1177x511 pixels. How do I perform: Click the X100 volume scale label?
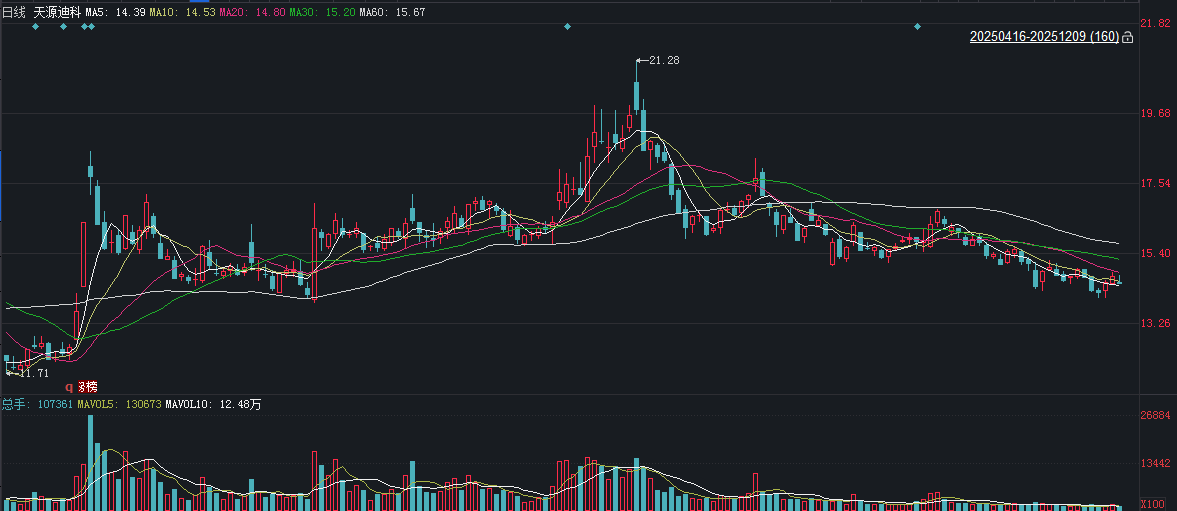tap(1156, 503)
